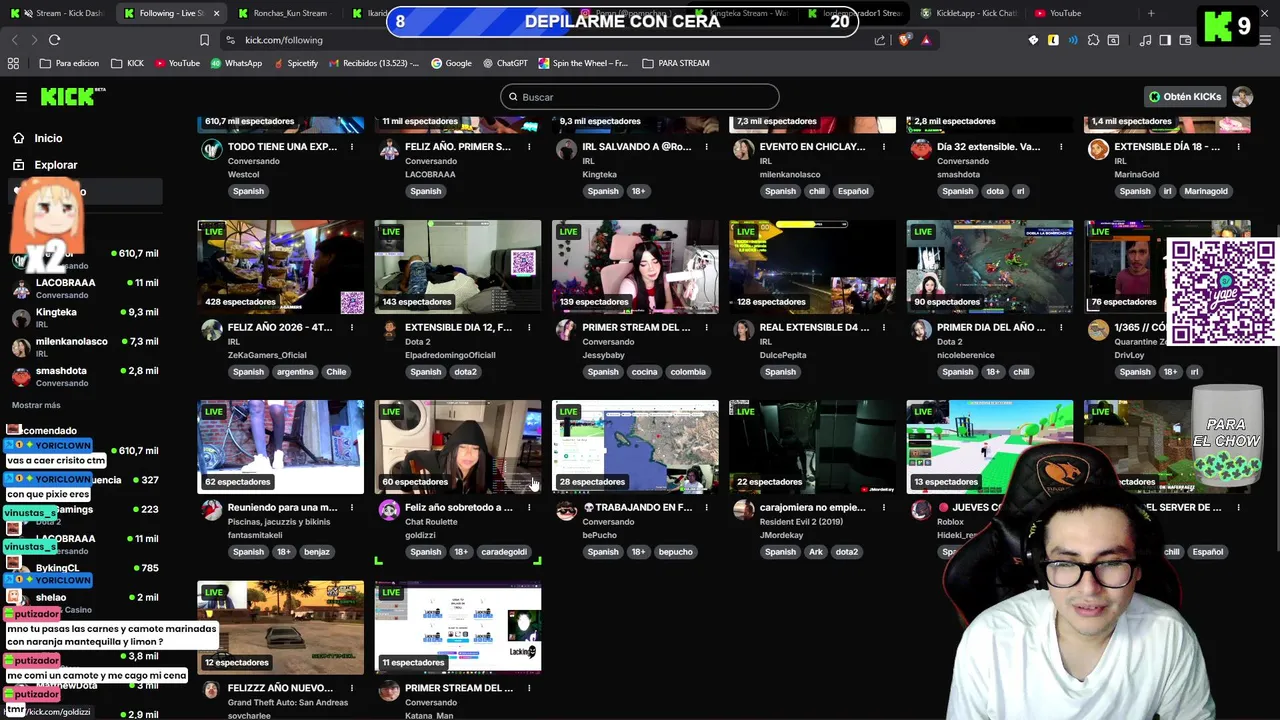Screen dimensions: 1280x720
Task: Click the sovcharlee channel name
Action: point(249,716)
